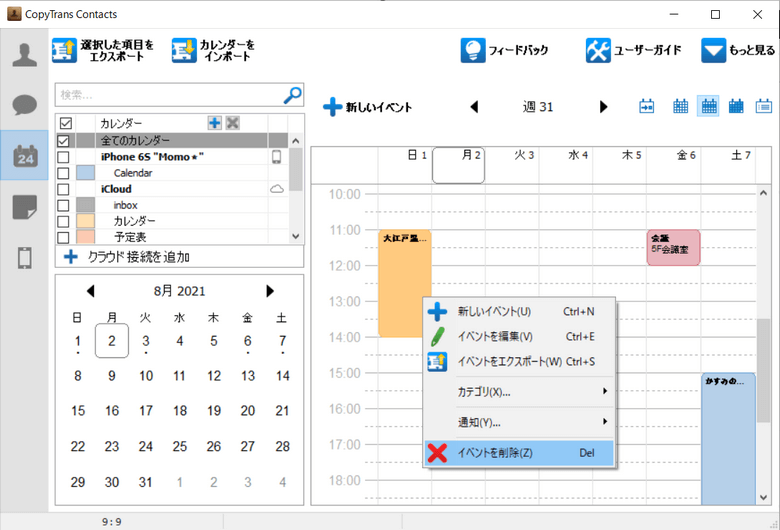The width and height of the screenshot is (780, 530).
Task: Click the go-to-today calendar icon
Action: (647, 106)
